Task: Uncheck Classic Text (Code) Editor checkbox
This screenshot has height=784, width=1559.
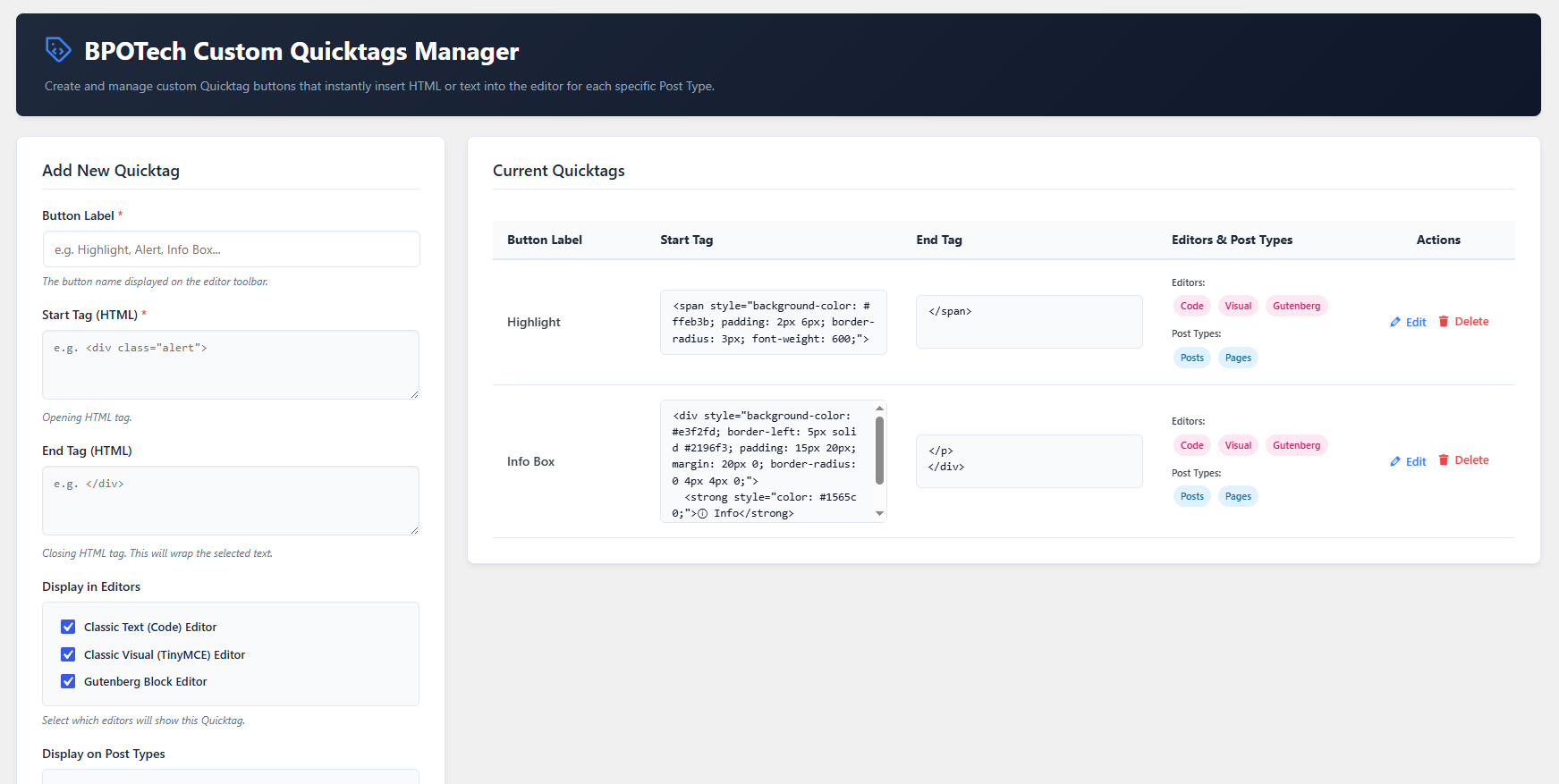Action: click(68, 627)
